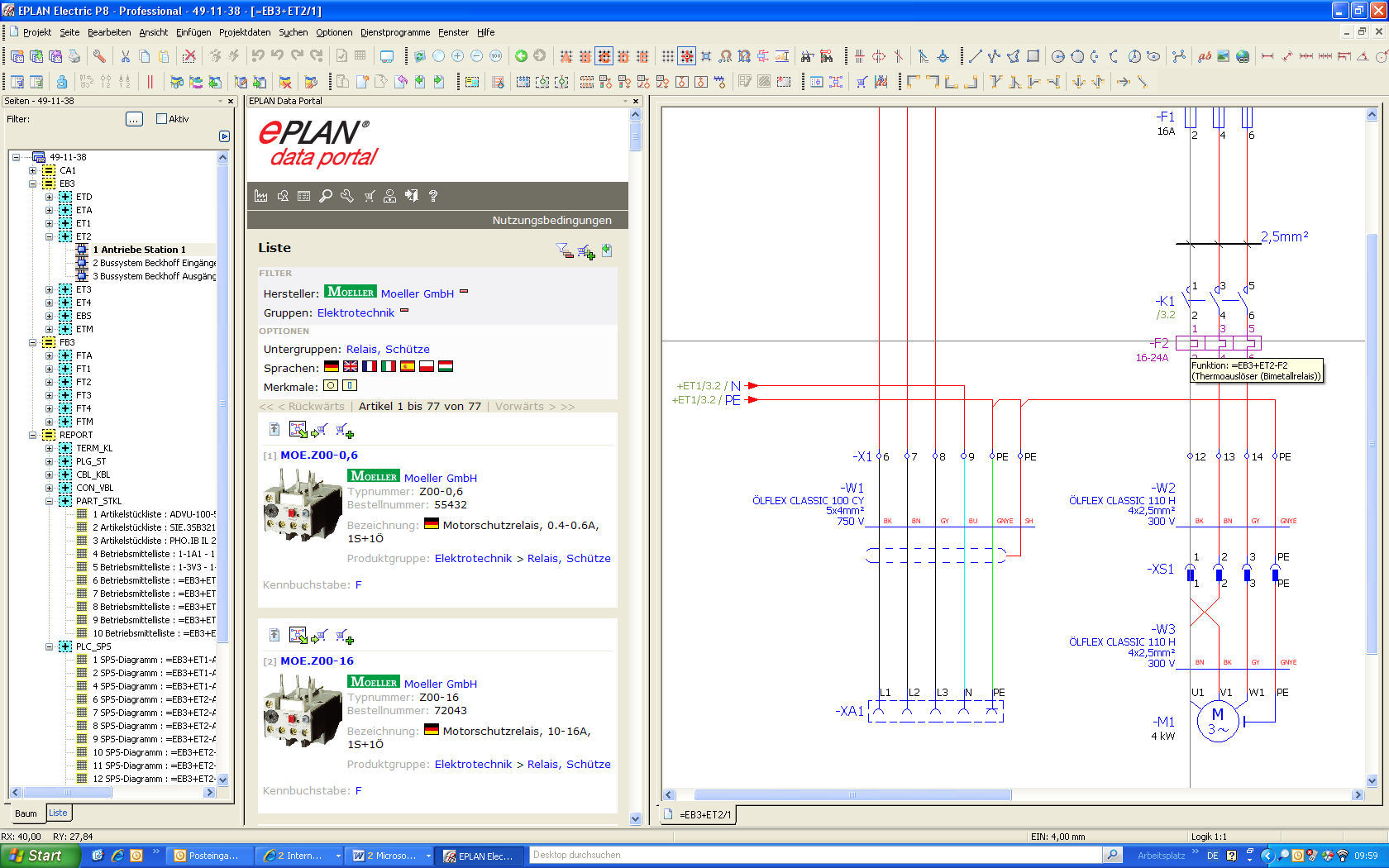The width and height of the screenshot is (1389, 868).
Task: Add all list articles to cart icon
Action: tap(586, 251)
